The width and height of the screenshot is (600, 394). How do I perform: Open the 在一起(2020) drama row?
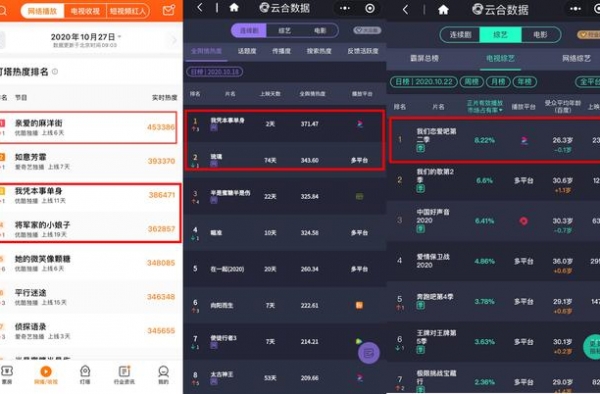pos(285,269)
